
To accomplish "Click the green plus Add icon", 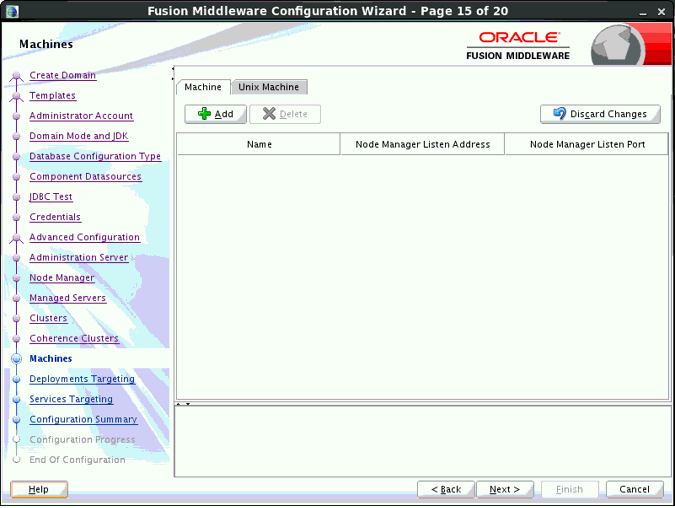I will click(x=204, y=114).
